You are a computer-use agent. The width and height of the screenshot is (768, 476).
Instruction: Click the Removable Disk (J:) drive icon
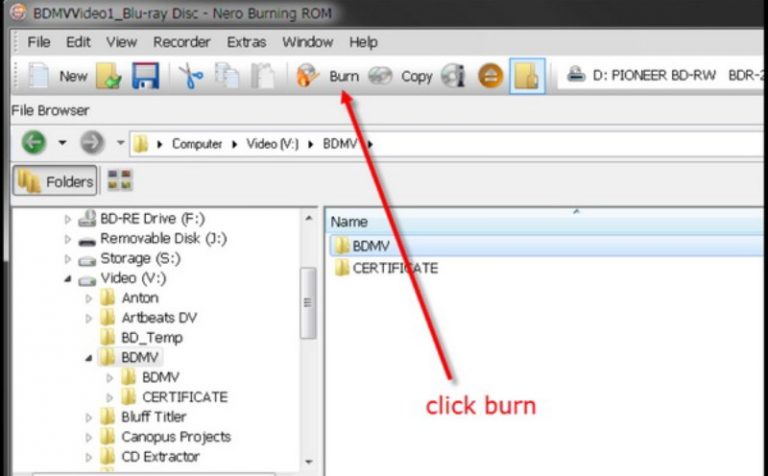pyautogui.click(x=87, y=241)
